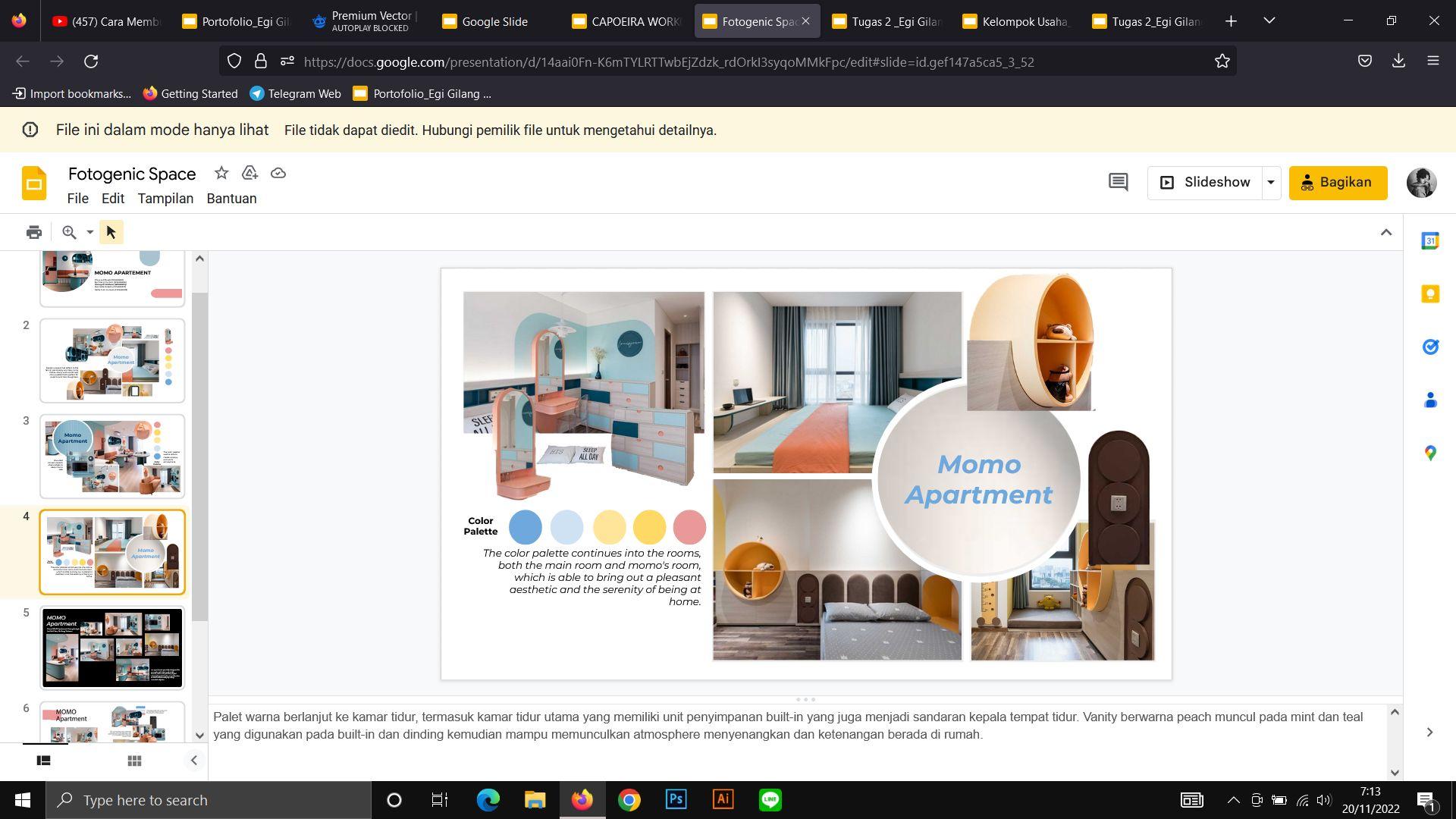This screenshot has height=819, width=1456.
Task: Open Google Keep side panel
Action: (1430, 294)
